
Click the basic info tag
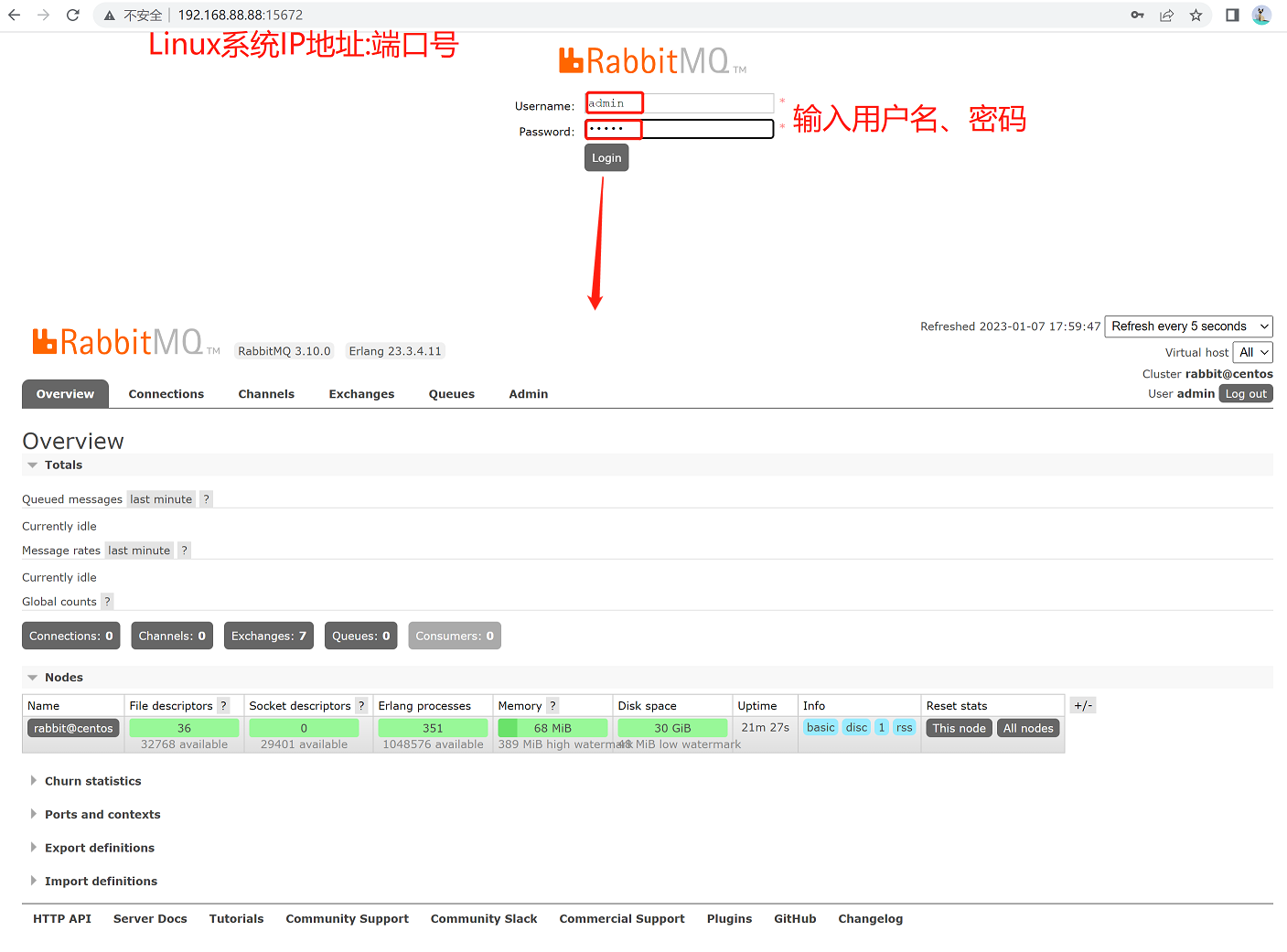coord(820,727)
